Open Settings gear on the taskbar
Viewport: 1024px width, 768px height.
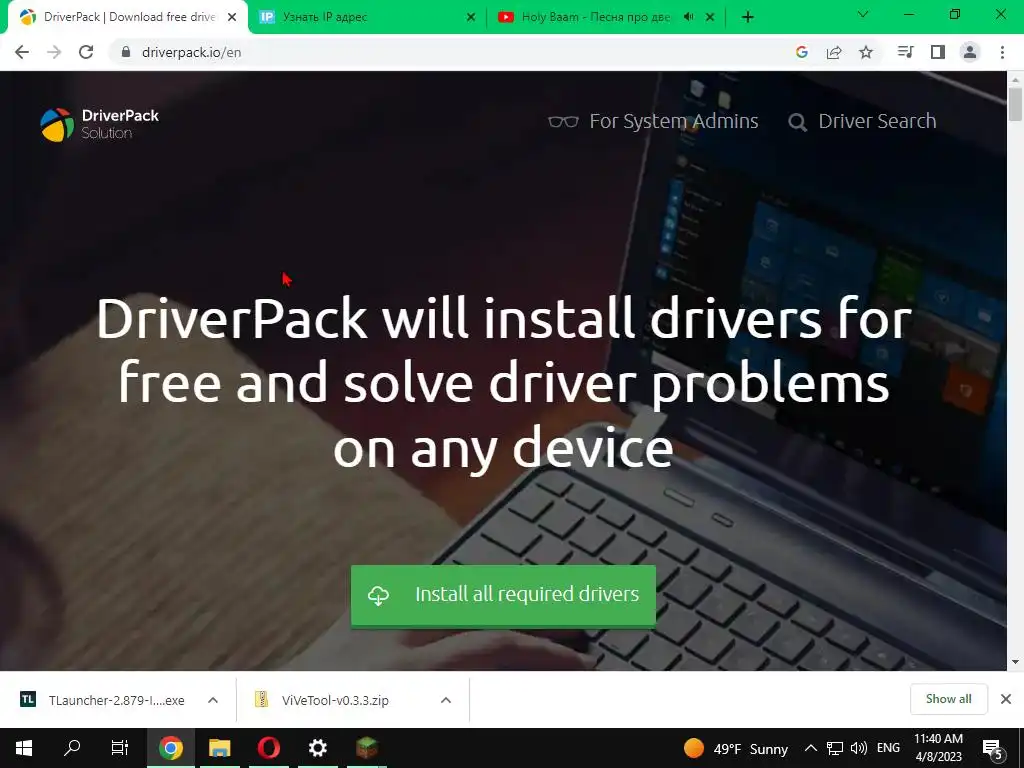317,748
